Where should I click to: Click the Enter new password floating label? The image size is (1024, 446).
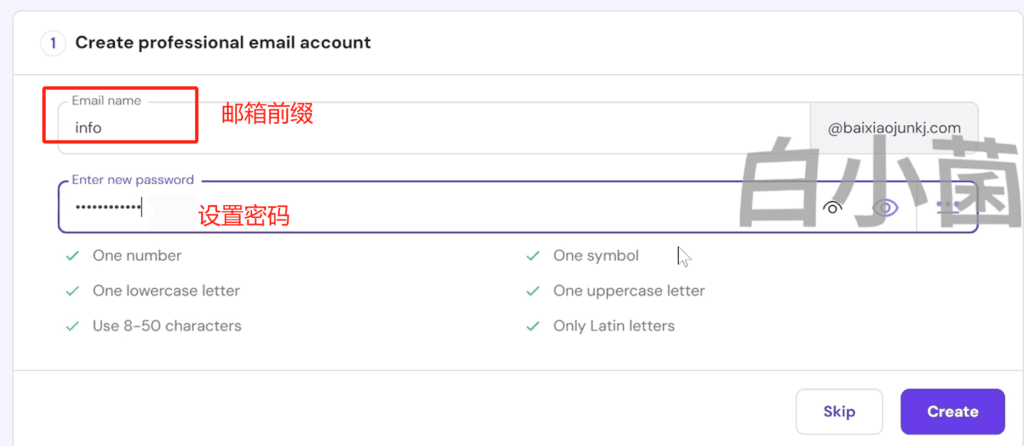(x=133, y=180)
